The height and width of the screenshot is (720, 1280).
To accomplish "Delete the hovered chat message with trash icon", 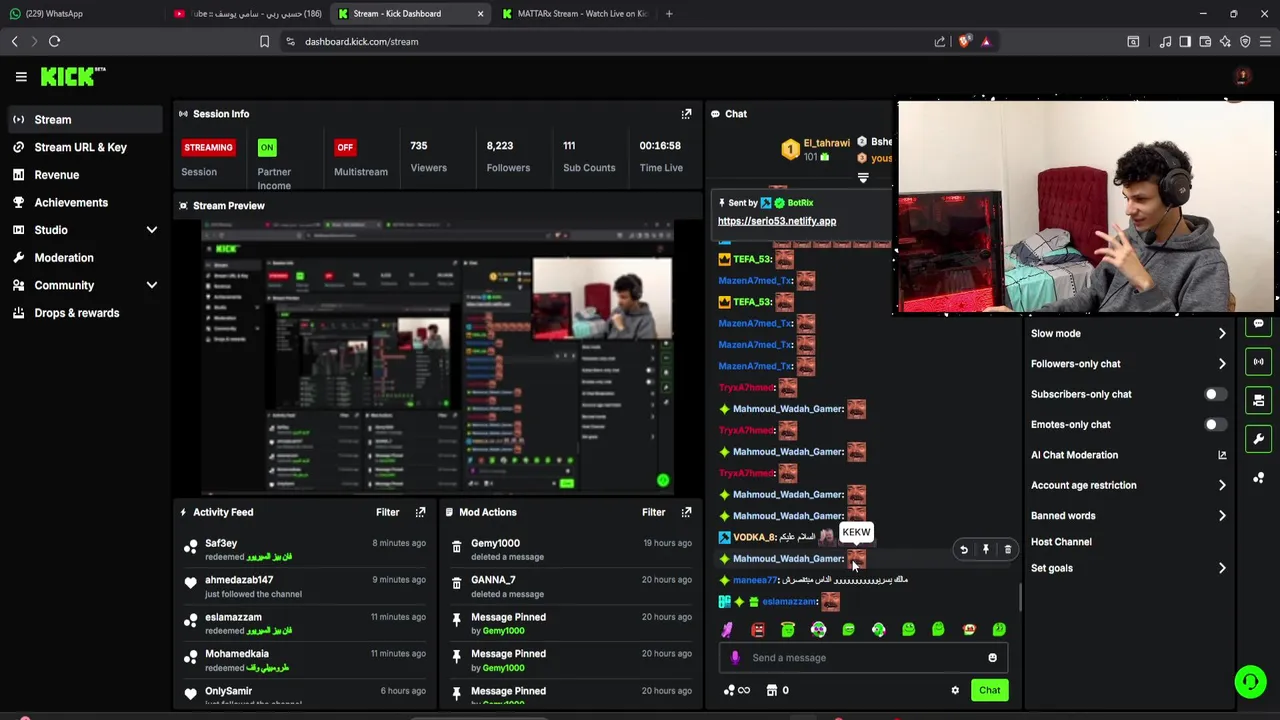I will [1008, 549].
